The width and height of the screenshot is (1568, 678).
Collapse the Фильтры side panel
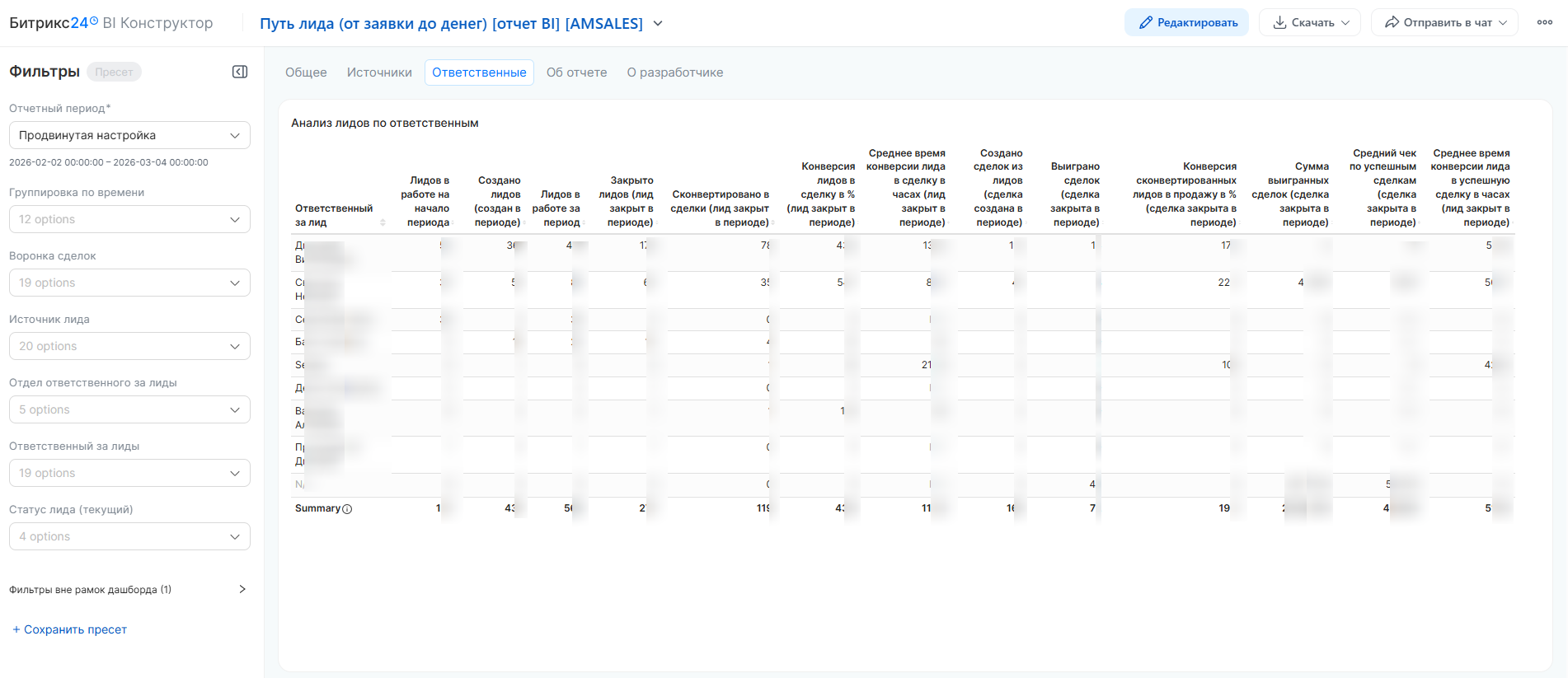pos(240,72)
